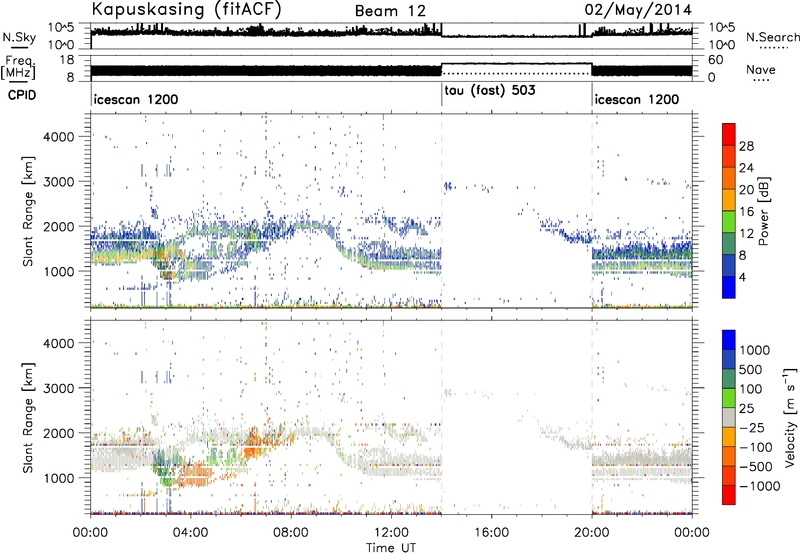Click the "28" value on Power colorbar

pos(746,146)
